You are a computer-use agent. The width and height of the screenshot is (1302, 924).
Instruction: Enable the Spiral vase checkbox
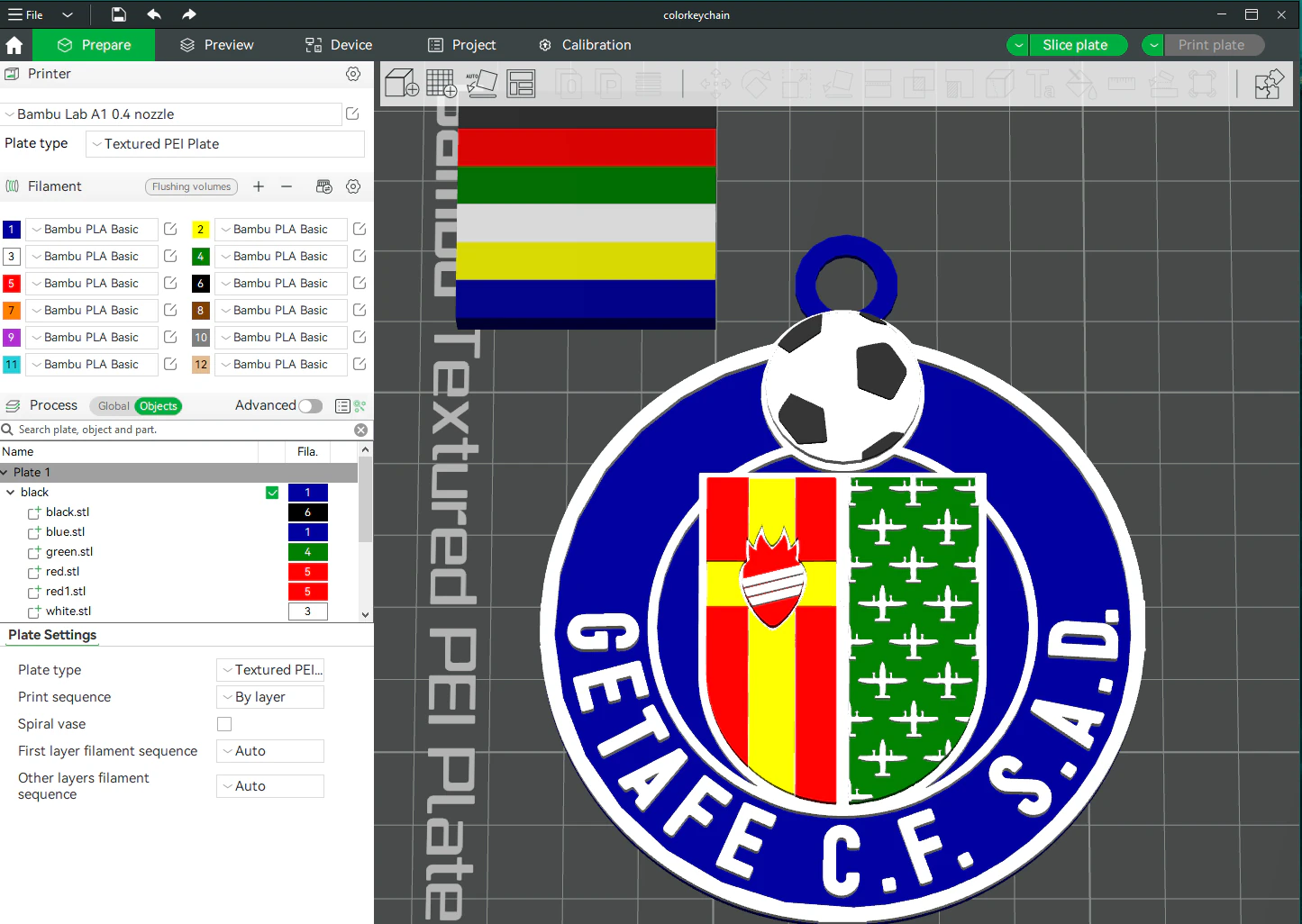[224, 724]
